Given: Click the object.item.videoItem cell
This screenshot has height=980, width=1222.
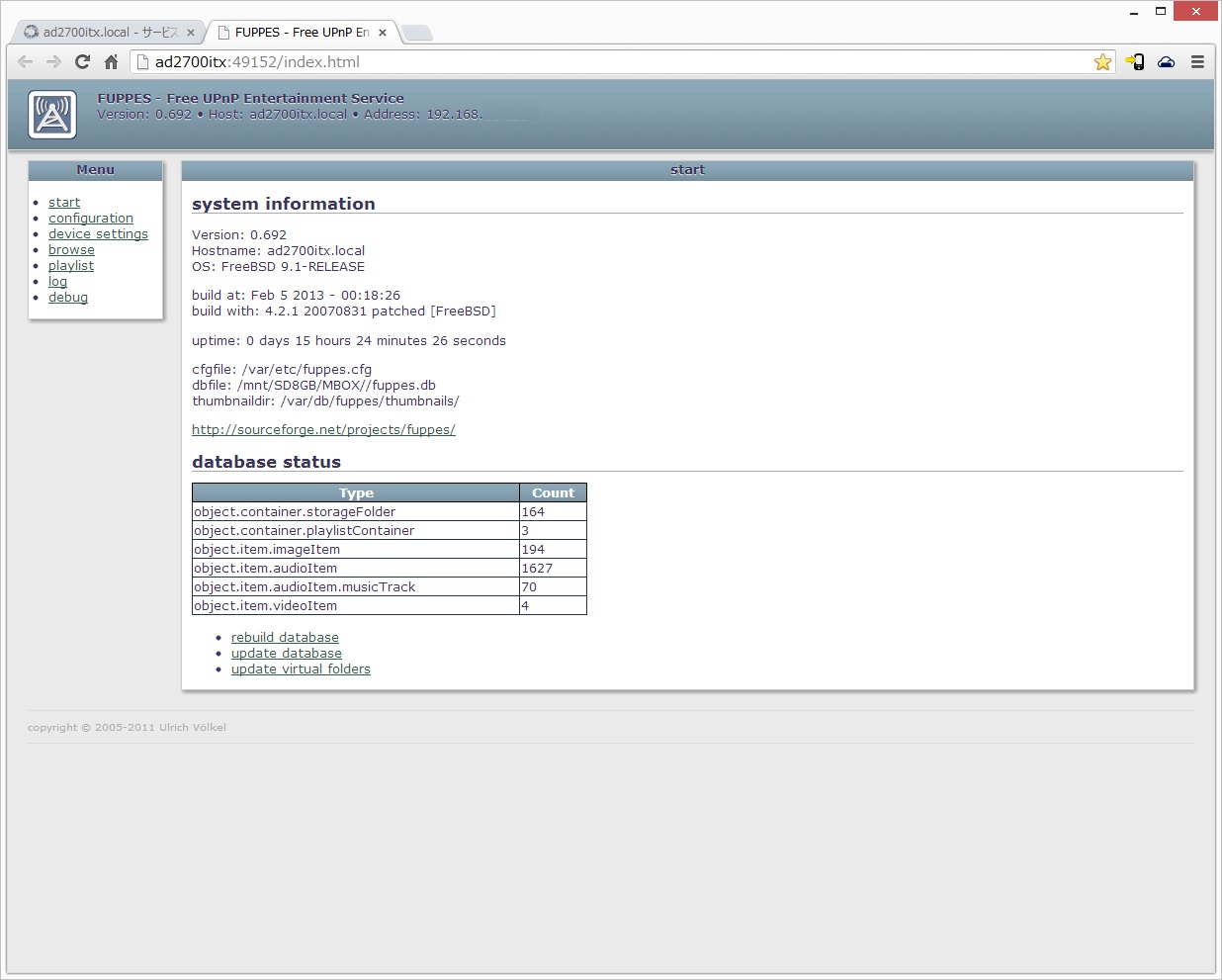Looking at the screenshot, I should coord(356,606).
